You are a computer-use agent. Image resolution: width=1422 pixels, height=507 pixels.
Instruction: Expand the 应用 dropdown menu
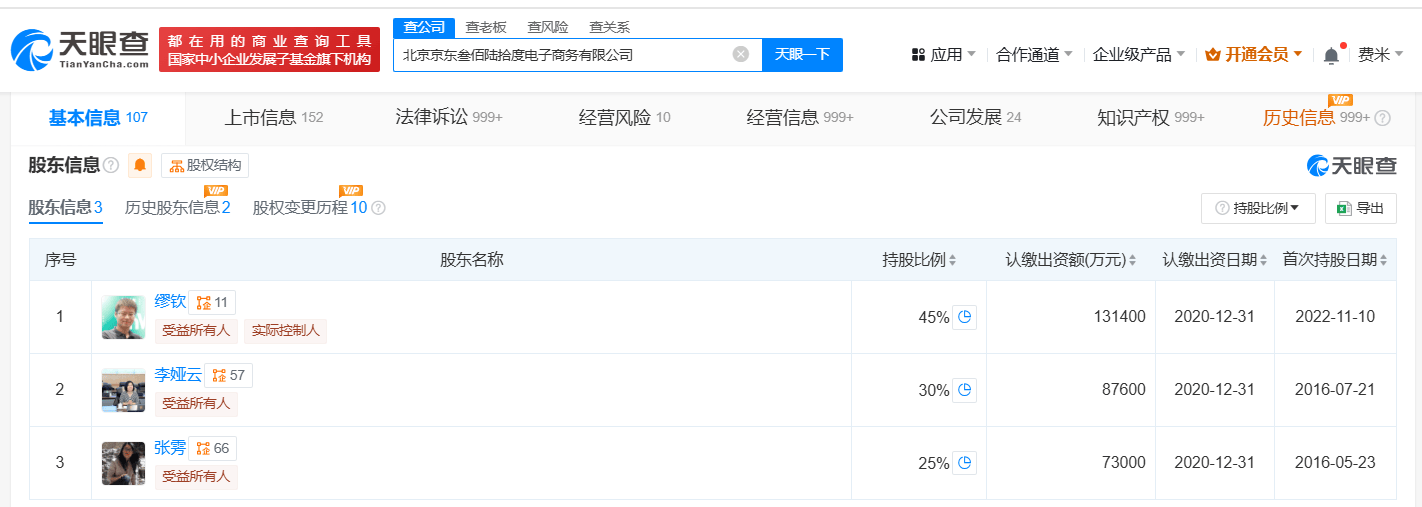point(944,55)
